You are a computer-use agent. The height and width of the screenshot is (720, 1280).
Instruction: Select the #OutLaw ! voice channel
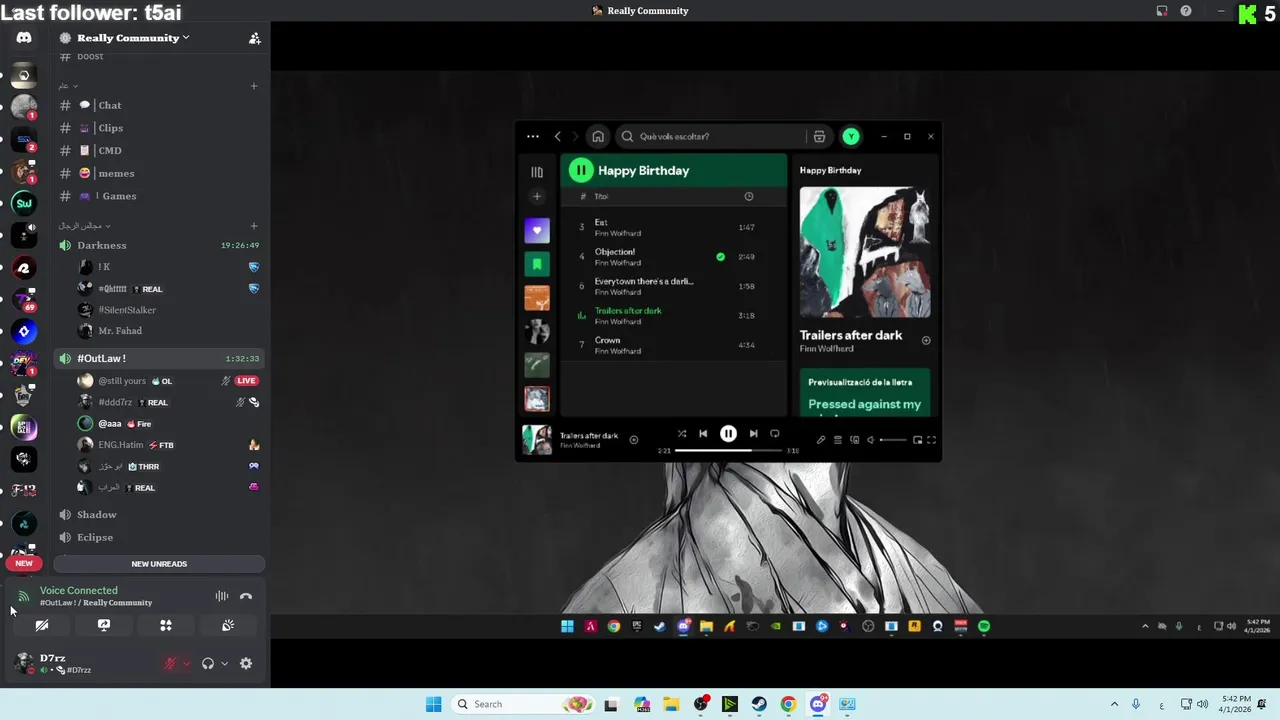click(x=160, y=358)
